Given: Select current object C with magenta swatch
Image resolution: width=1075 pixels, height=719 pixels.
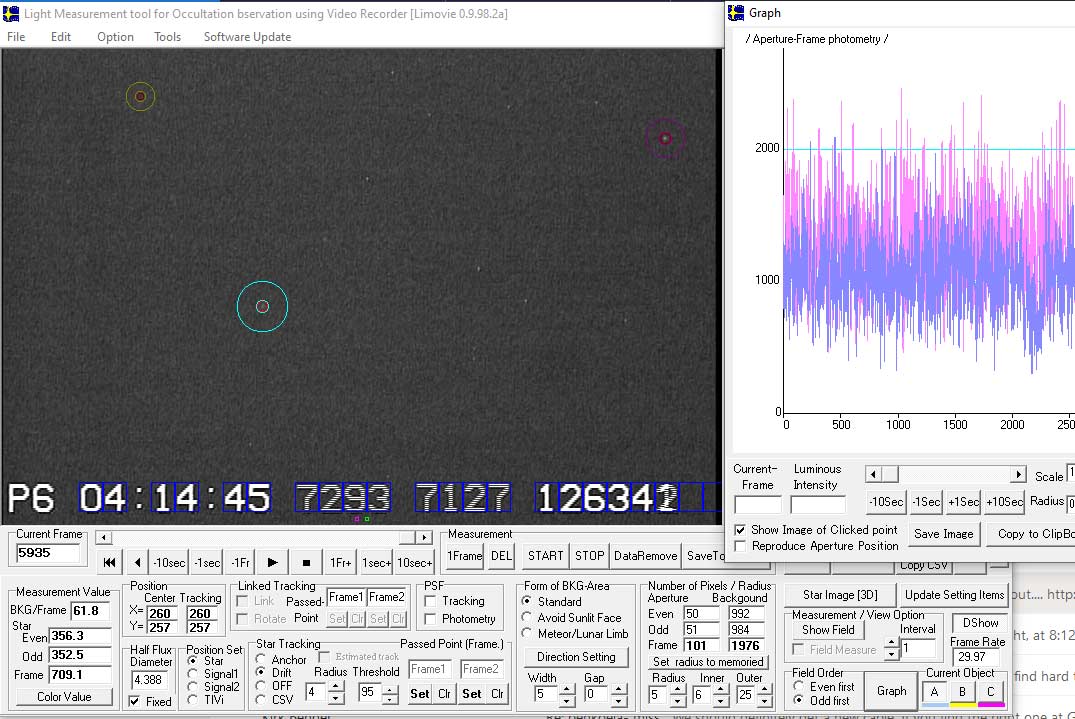Looking at the screenshot, I should [991, 693].
